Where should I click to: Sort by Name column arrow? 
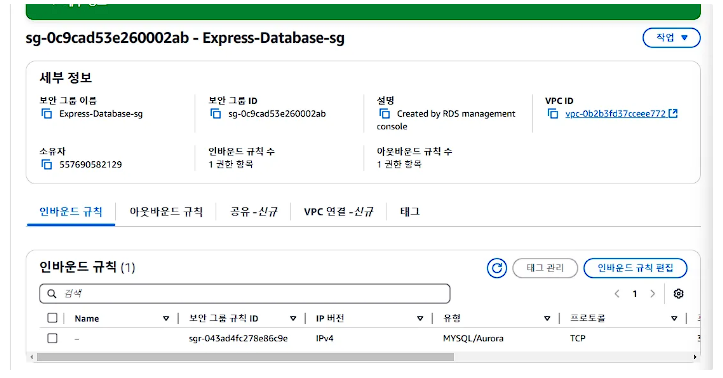pyautogui.click(x=166, y=319)
